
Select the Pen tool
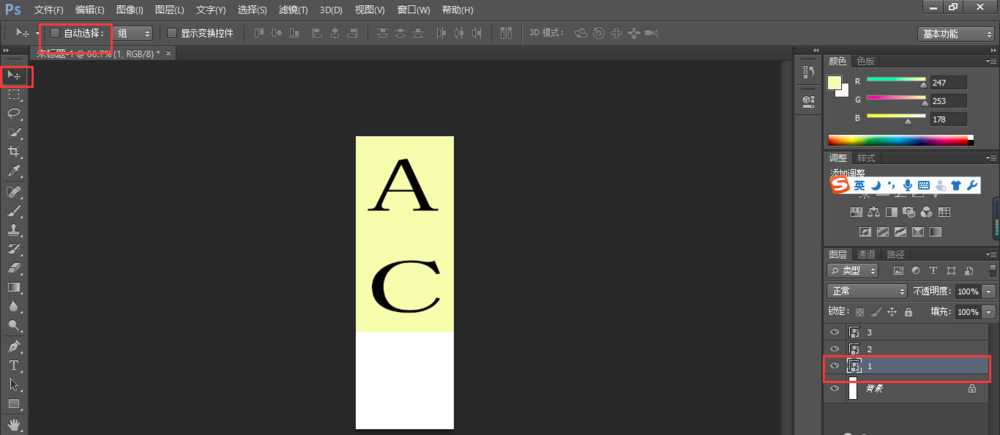click(x=15, y=346)
